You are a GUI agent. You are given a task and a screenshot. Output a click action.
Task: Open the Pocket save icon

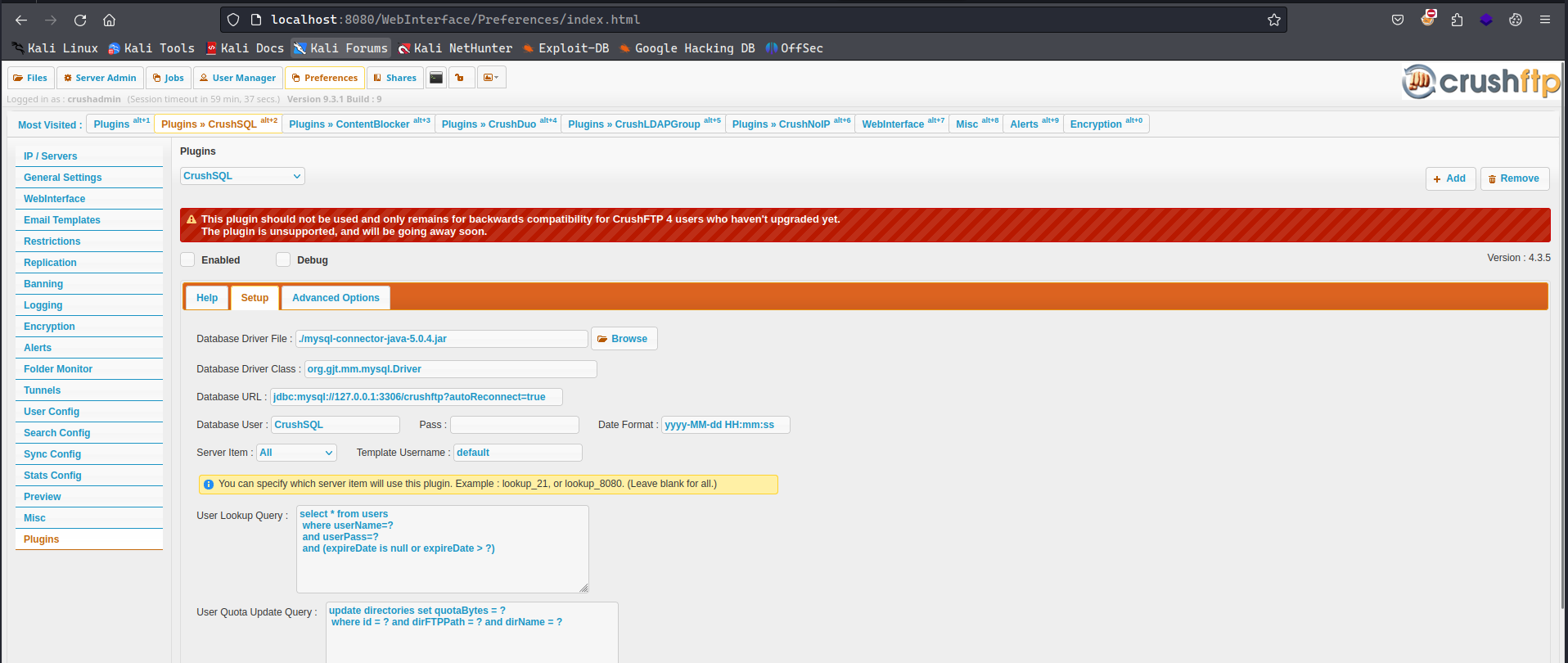coord(1398,20)
